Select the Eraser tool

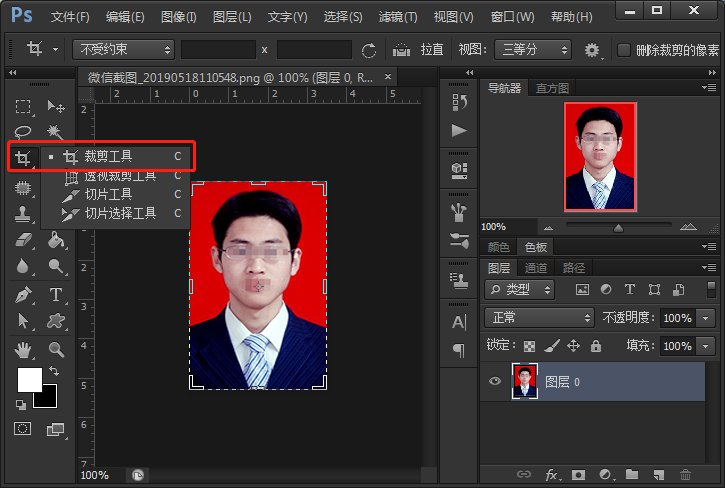23,240
